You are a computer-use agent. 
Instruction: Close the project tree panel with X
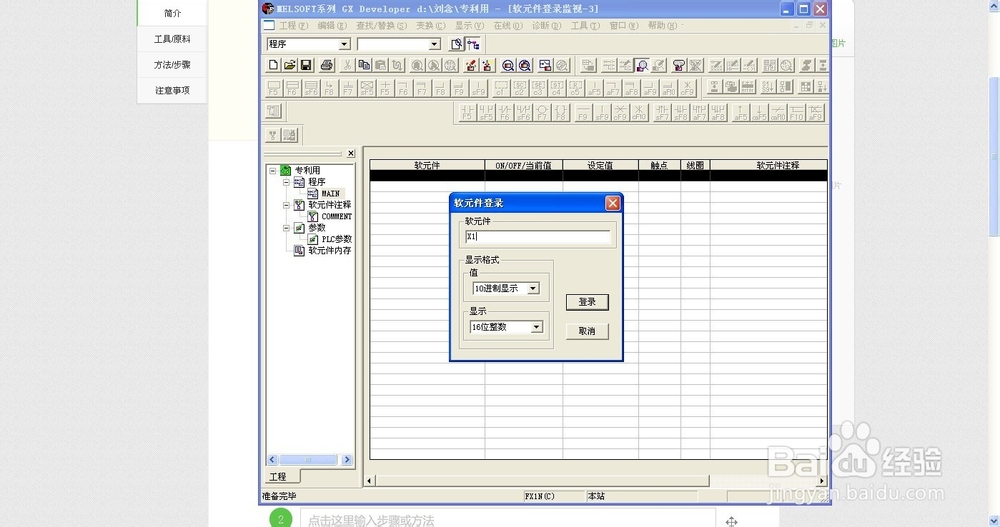click(351, 153)
